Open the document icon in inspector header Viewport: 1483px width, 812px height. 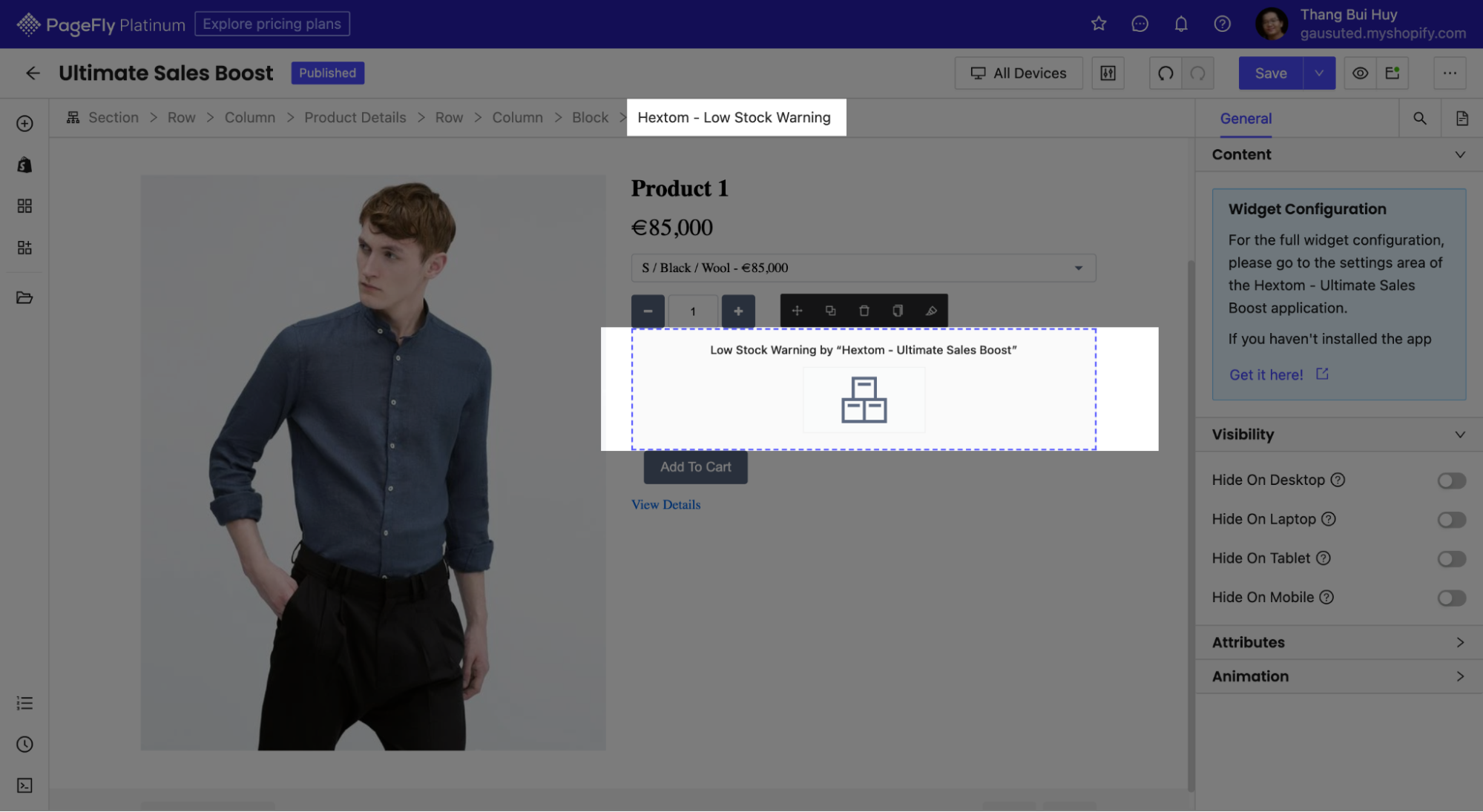[x=1461, y=118]
